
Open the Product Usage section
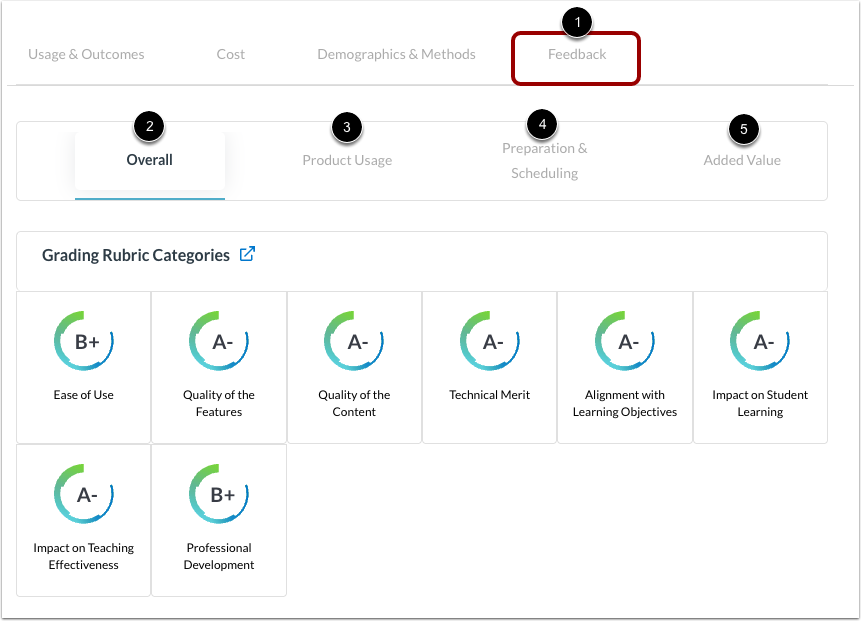[x=347, y=159]
